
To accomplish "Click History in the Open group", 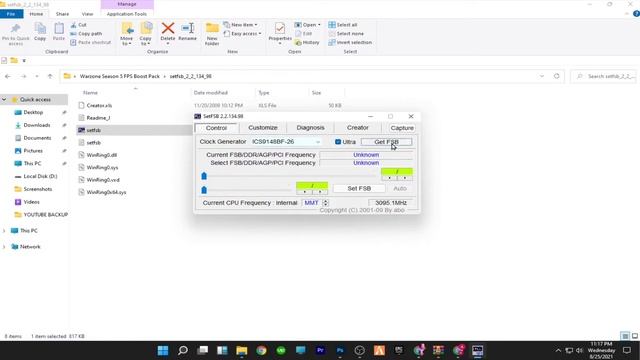I will (307, 42).
